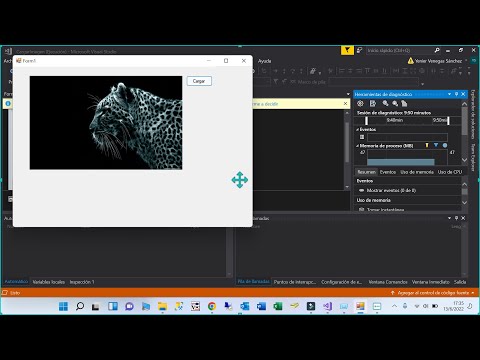Close the yellow info bar notification
This screenshot has width=480, height=360.
point(345,104)
